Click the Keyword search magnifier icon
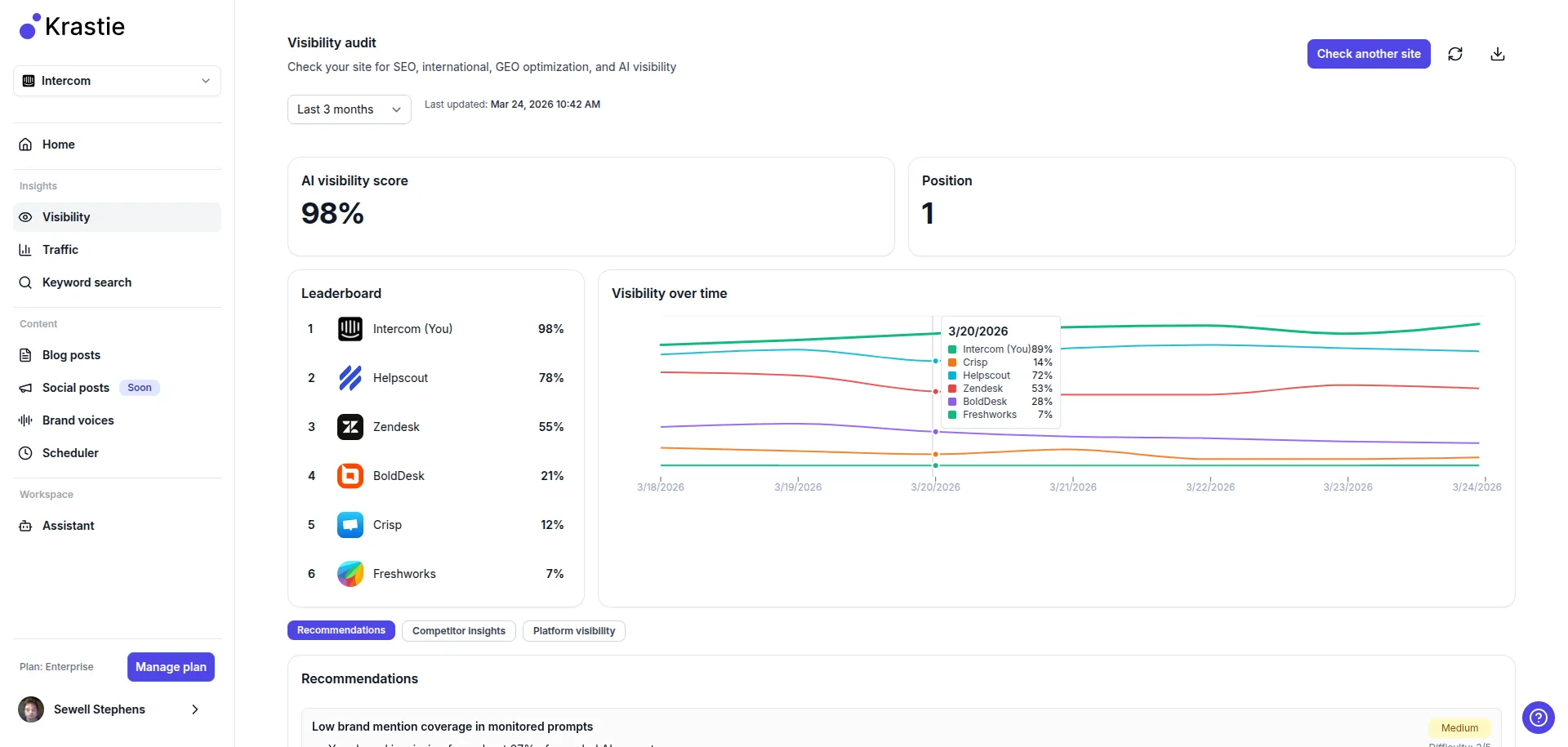The width and height of the screenshot is (1568, 747). (26, 282)
